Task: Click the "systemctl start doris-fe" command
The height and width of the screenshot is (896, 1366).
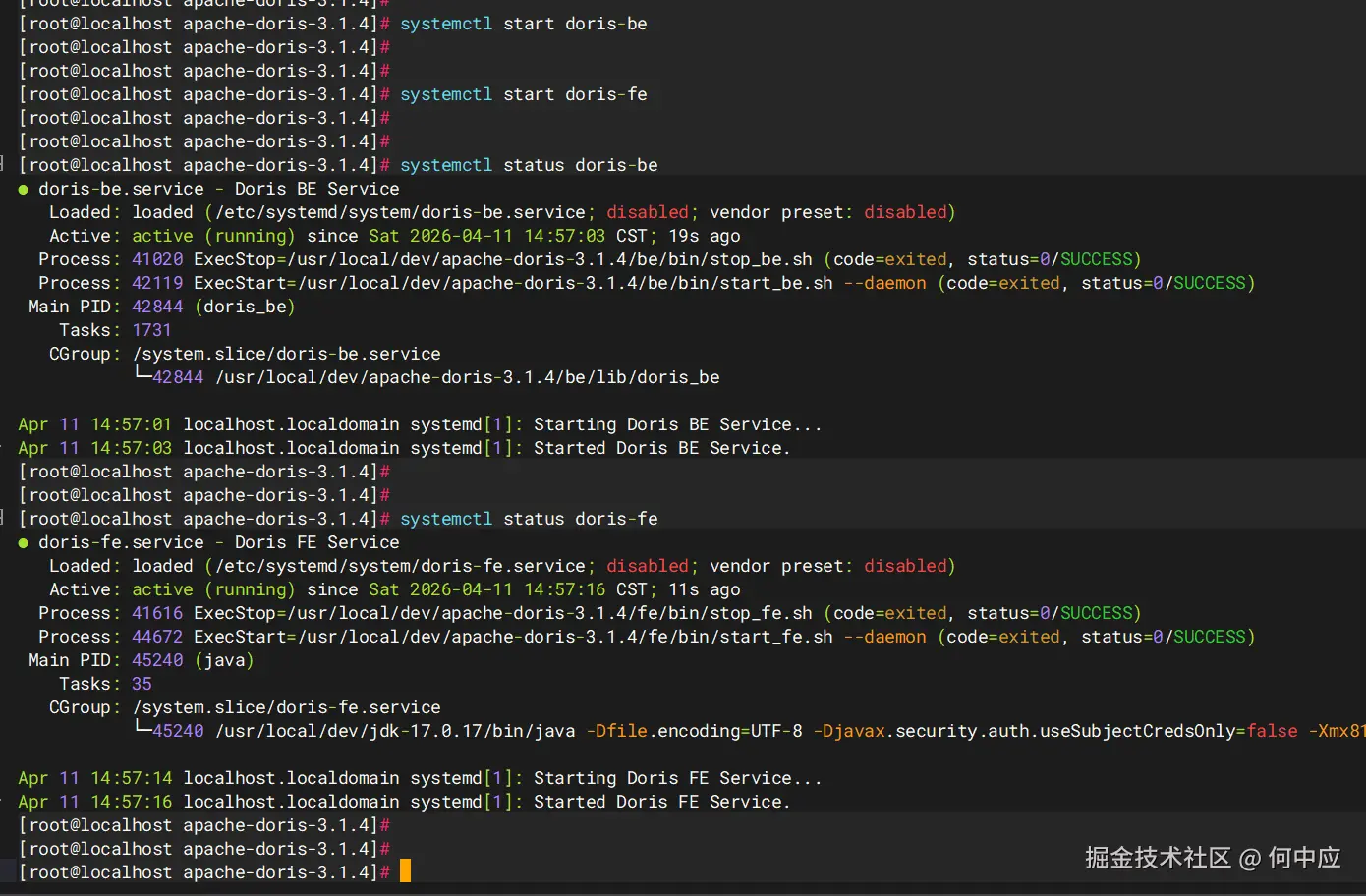Action: coord(523,94)
